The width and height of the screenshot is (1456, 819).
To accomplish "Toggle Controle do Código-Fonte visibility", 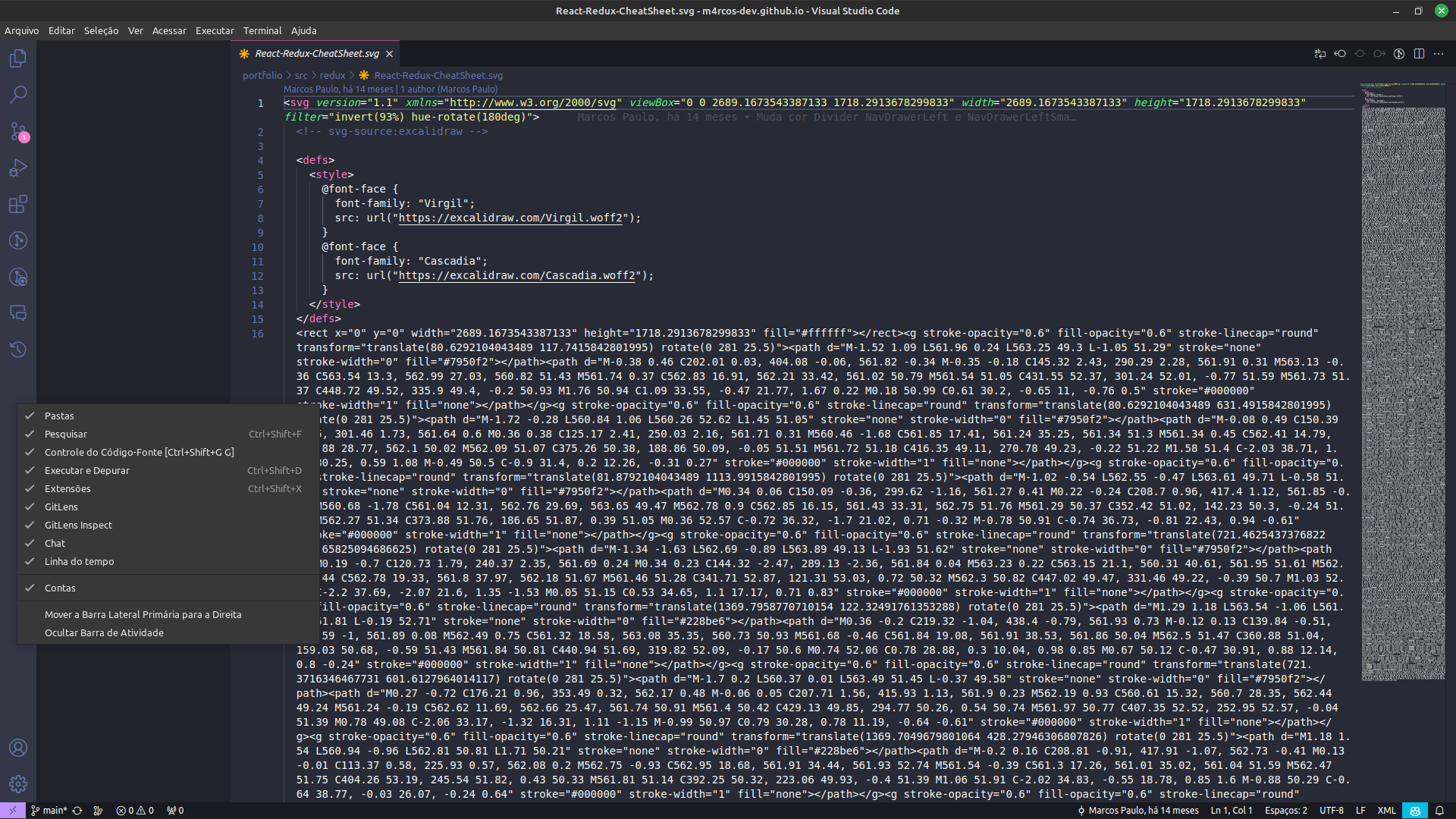I will (x=168, y=452).
